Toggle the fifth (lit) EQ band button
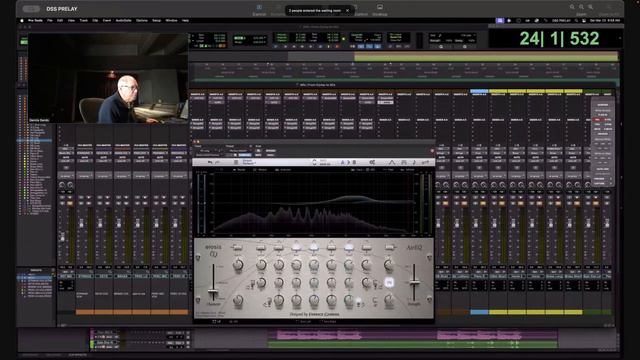The height and width of the screenshot is (360, 640). point(314,247)
